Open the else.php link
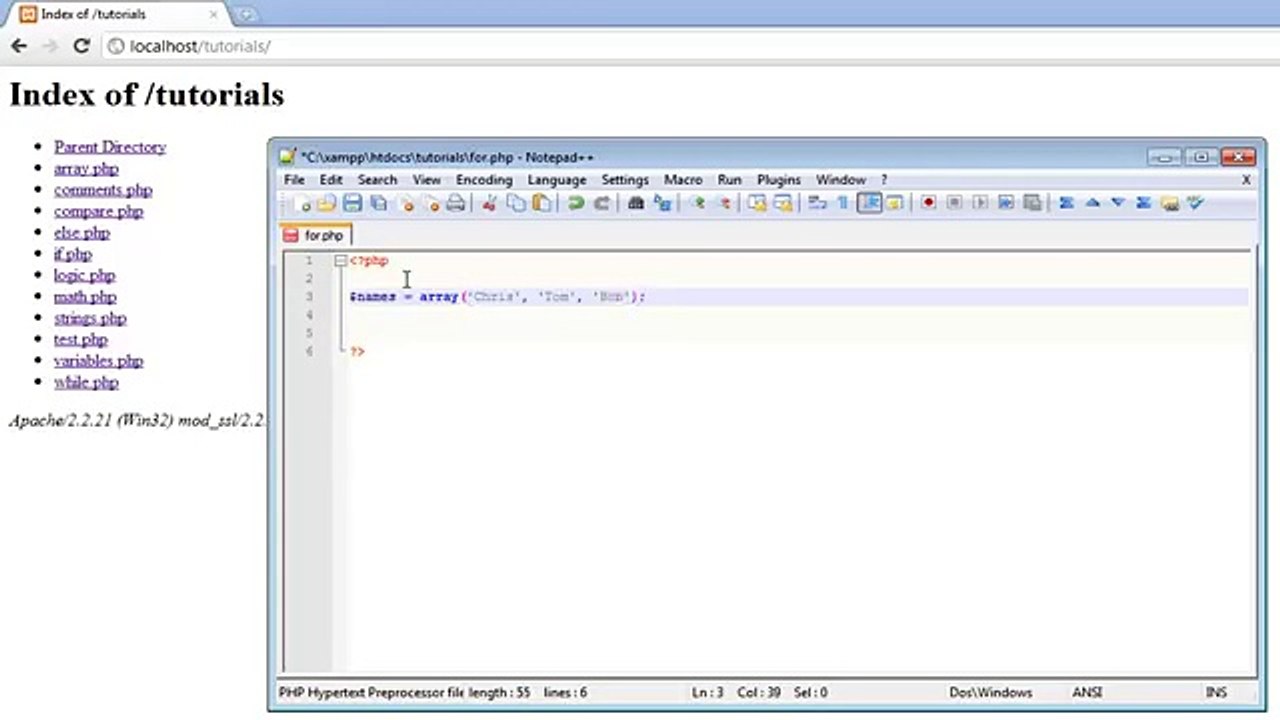The image size is (1280, 720). 82,233
